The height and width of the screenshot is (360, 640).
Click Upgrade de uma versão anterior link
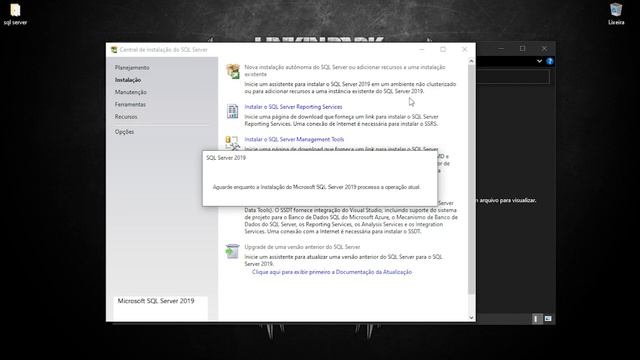click(x=302, y=247)
